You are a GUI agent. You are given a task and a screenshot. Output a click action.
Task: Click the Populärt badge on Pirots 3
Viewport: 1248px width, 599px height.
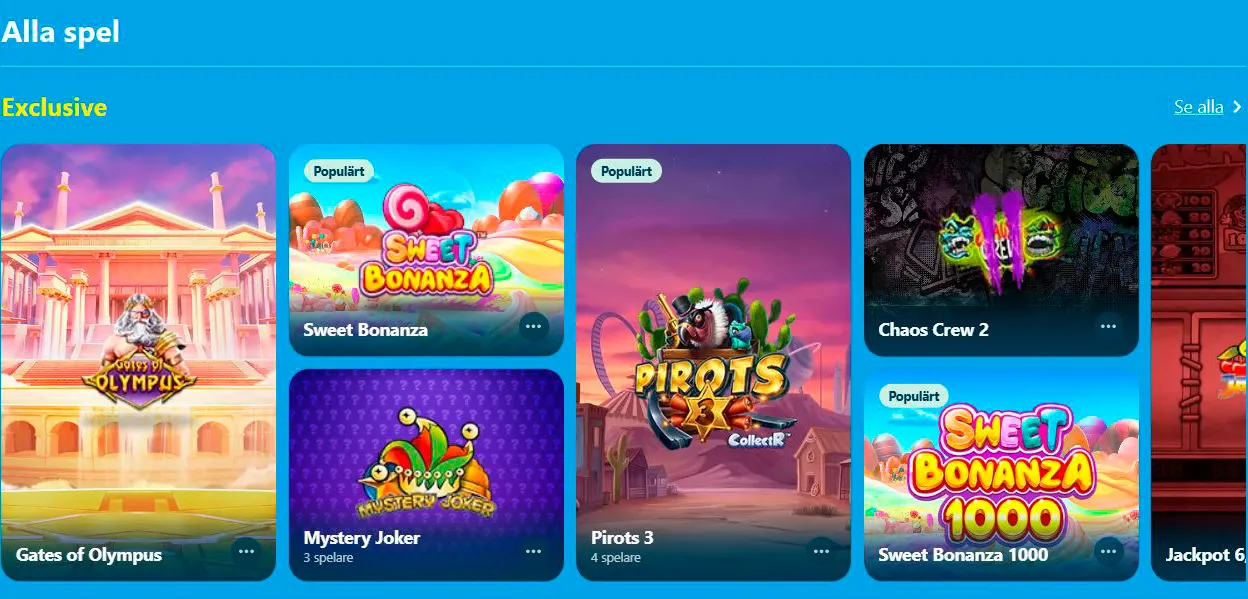click(626, 171)
